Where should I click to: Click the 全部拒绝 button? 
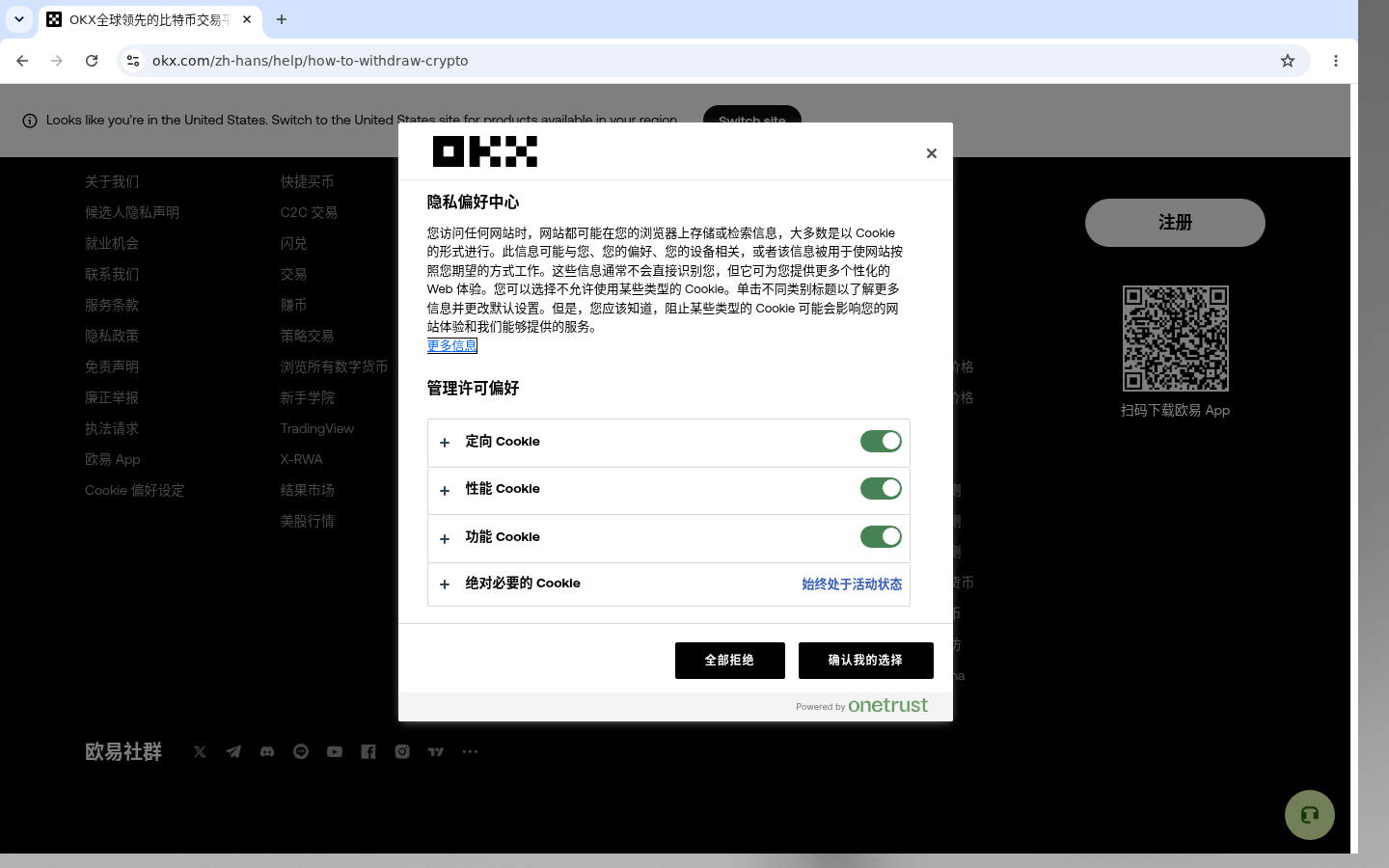(730, 661)
